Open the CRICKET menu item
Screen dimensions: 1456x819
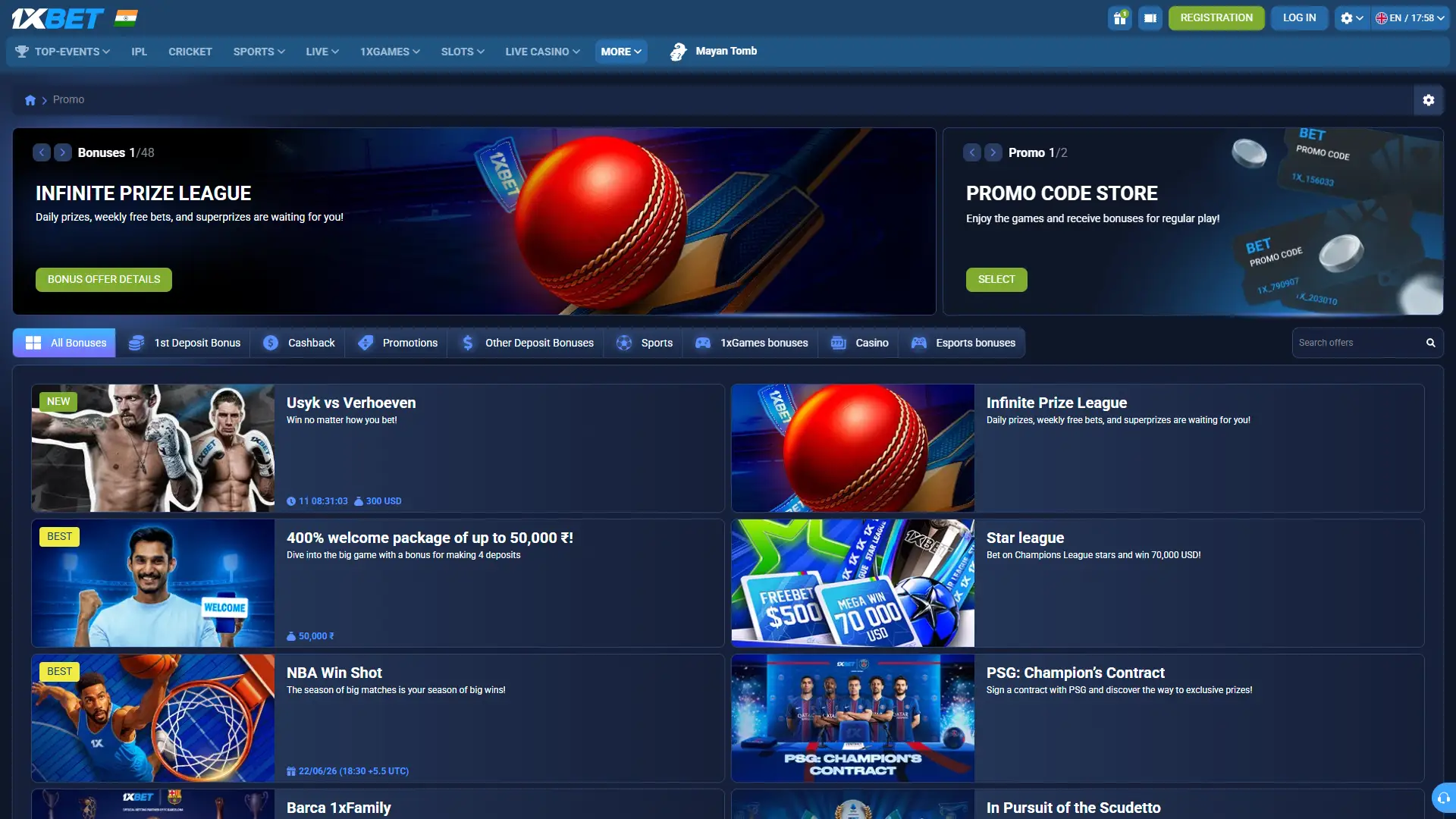(x=190, y=52)
